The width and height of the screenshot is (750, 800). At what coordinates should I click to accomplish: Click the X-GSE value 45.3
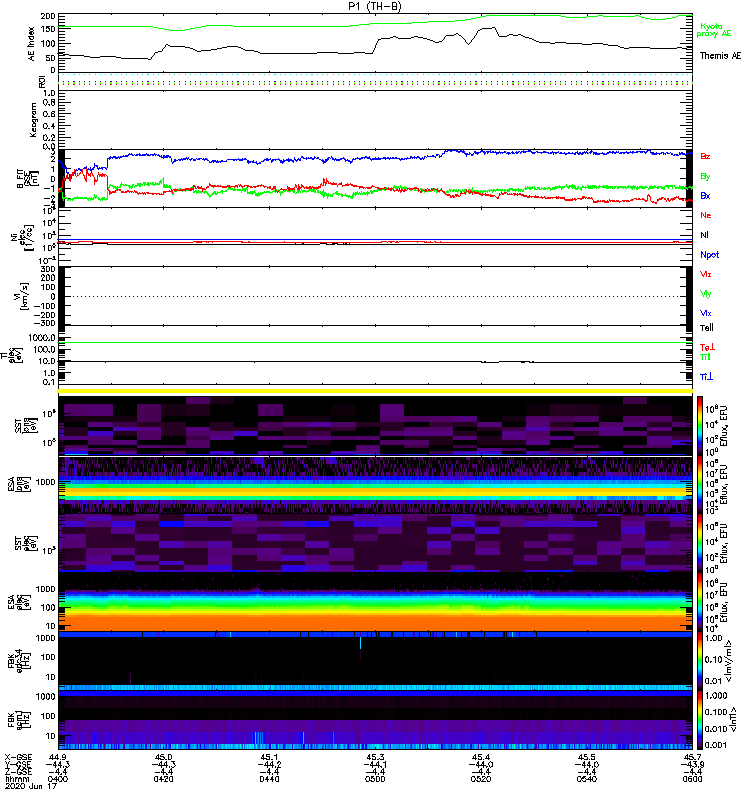pyautogui.click(x=375, y=757)
